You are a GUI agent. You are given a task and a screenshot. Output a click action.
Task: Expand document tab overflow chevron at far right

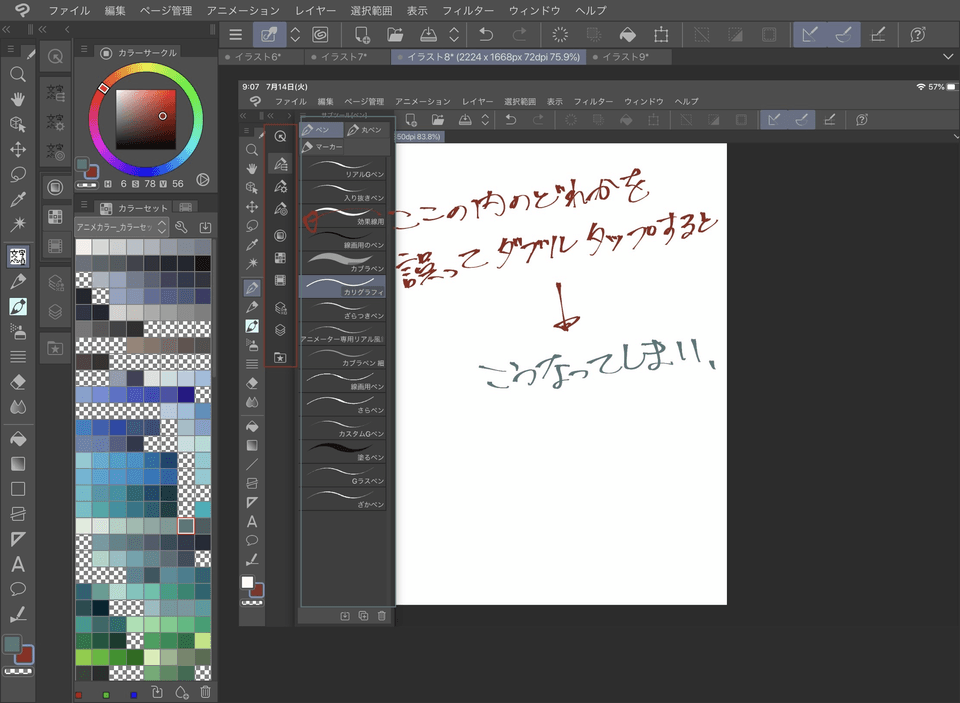point(948,57)
